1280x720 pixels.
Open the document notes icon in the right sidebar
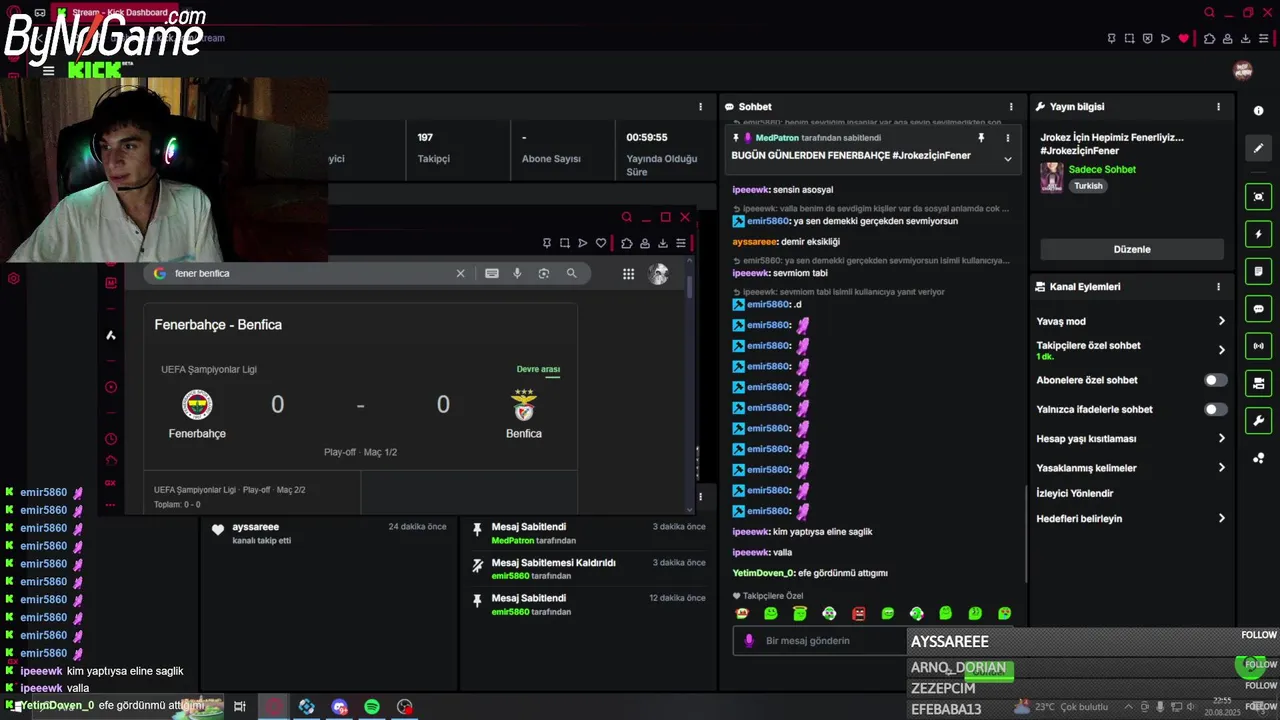[x=1259, y=271]
